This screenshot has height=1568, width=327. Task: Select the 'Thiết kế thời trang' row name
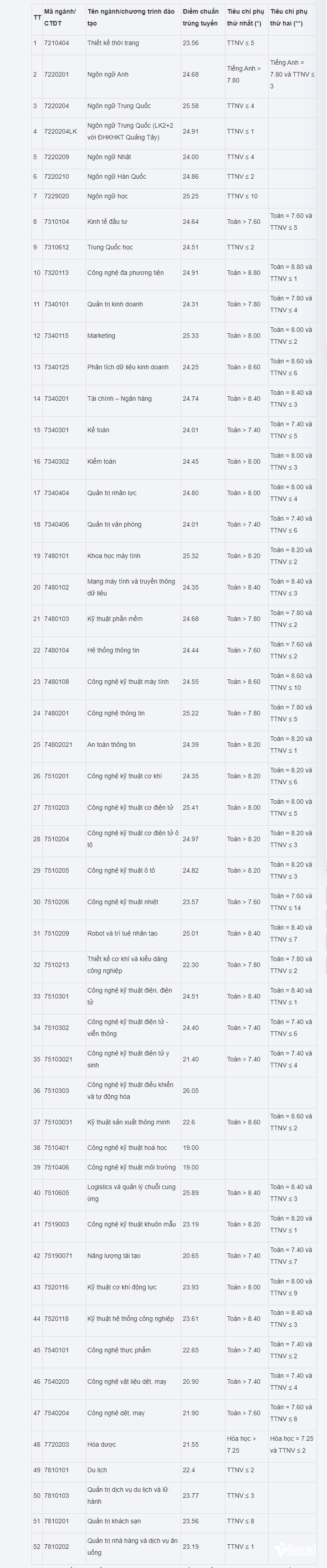(x=113, y=43)
